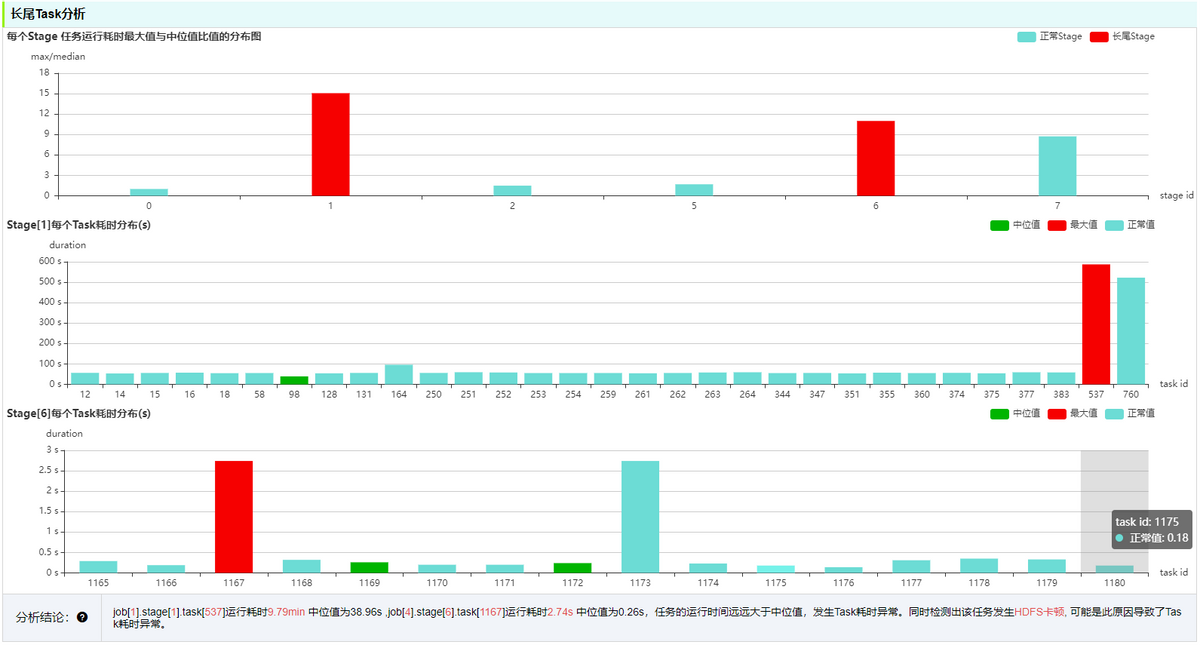Viewport: 1200px width, 645px height.
Task: Click the 长尾Task分析 section header
Action: coord(48,14)
